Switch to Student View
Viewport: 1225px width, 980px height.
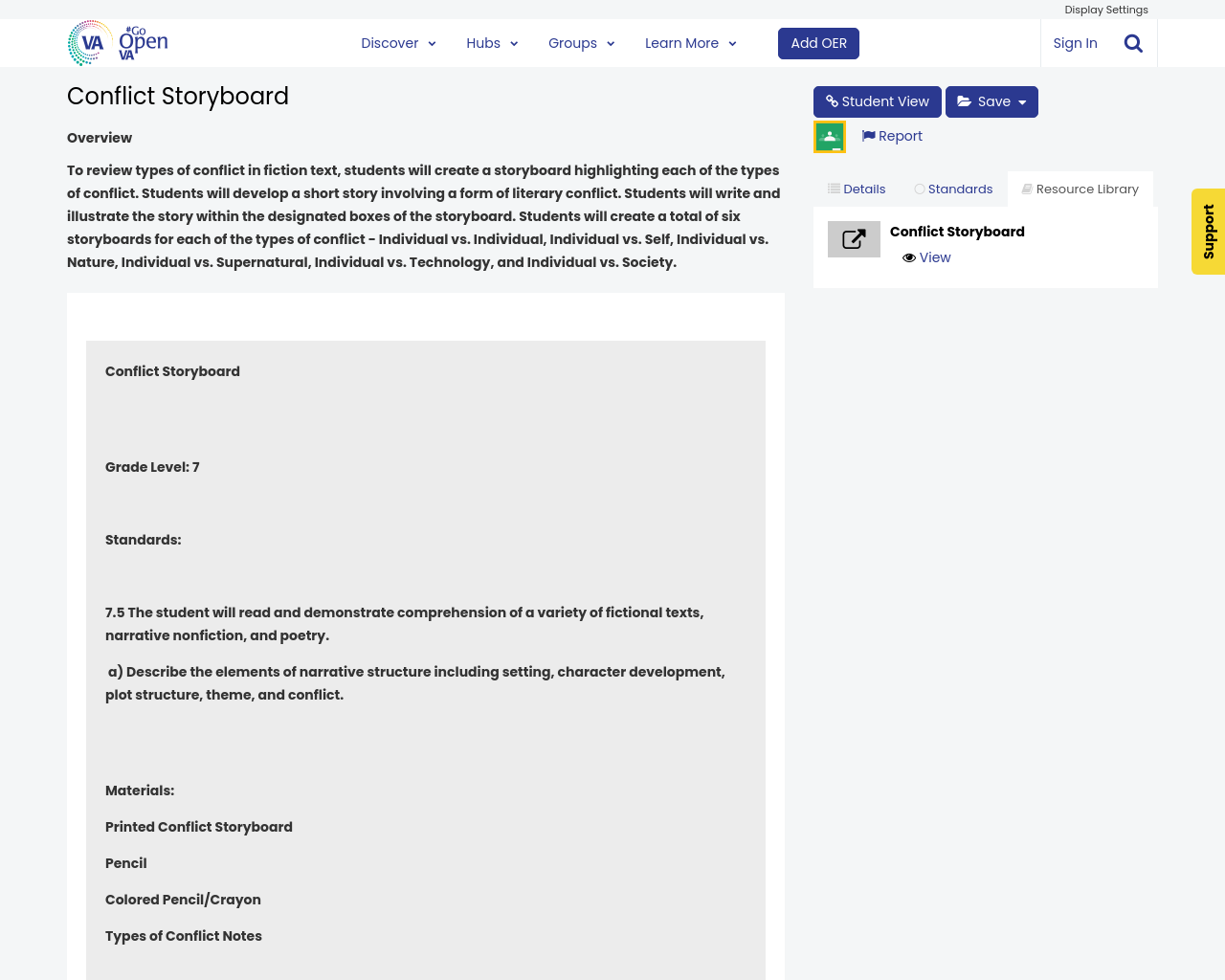click(x=877, y=101)
